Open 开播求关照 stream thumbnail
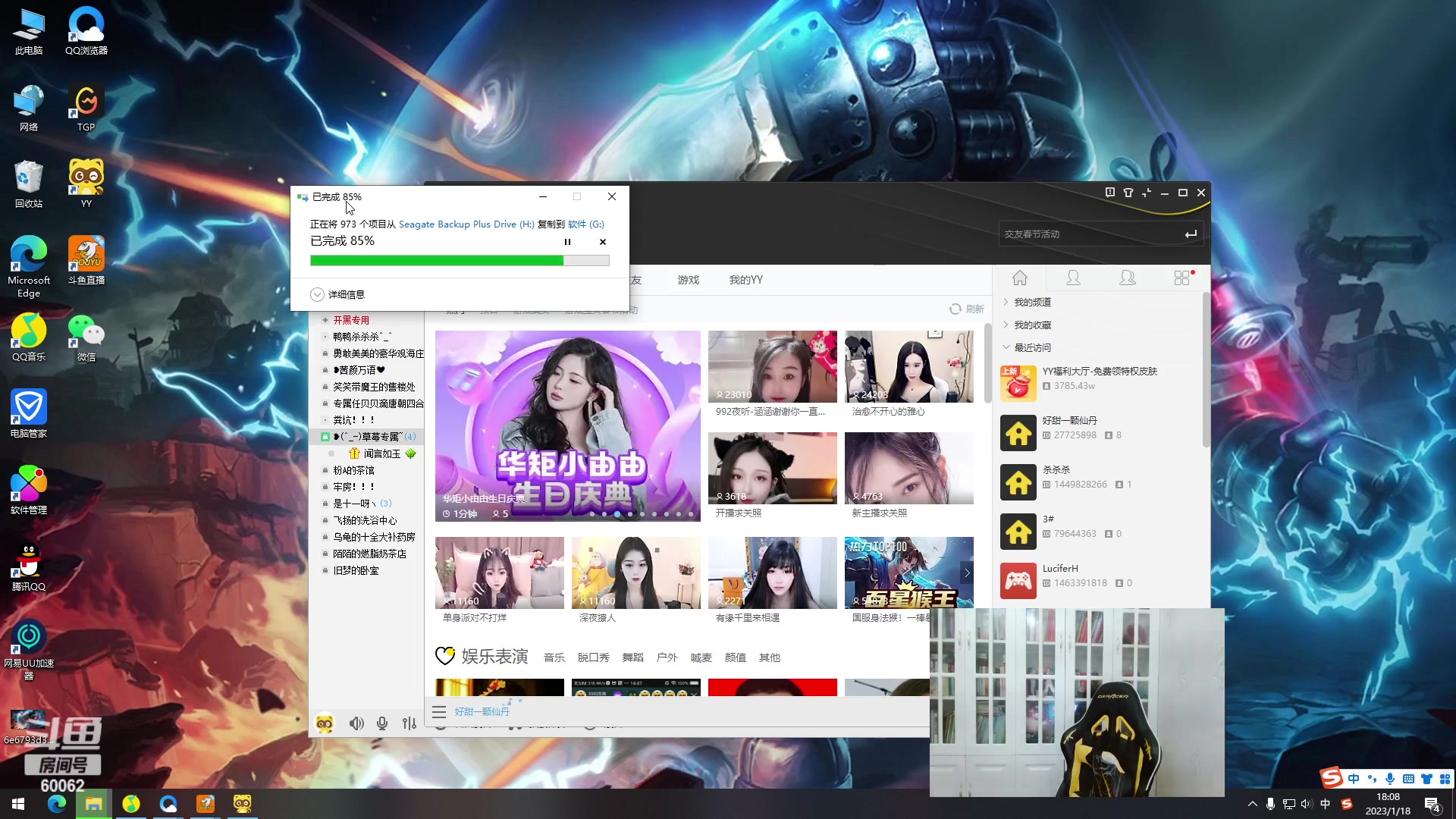Screen dimensions: 1456x819 (x=773, y=468)
